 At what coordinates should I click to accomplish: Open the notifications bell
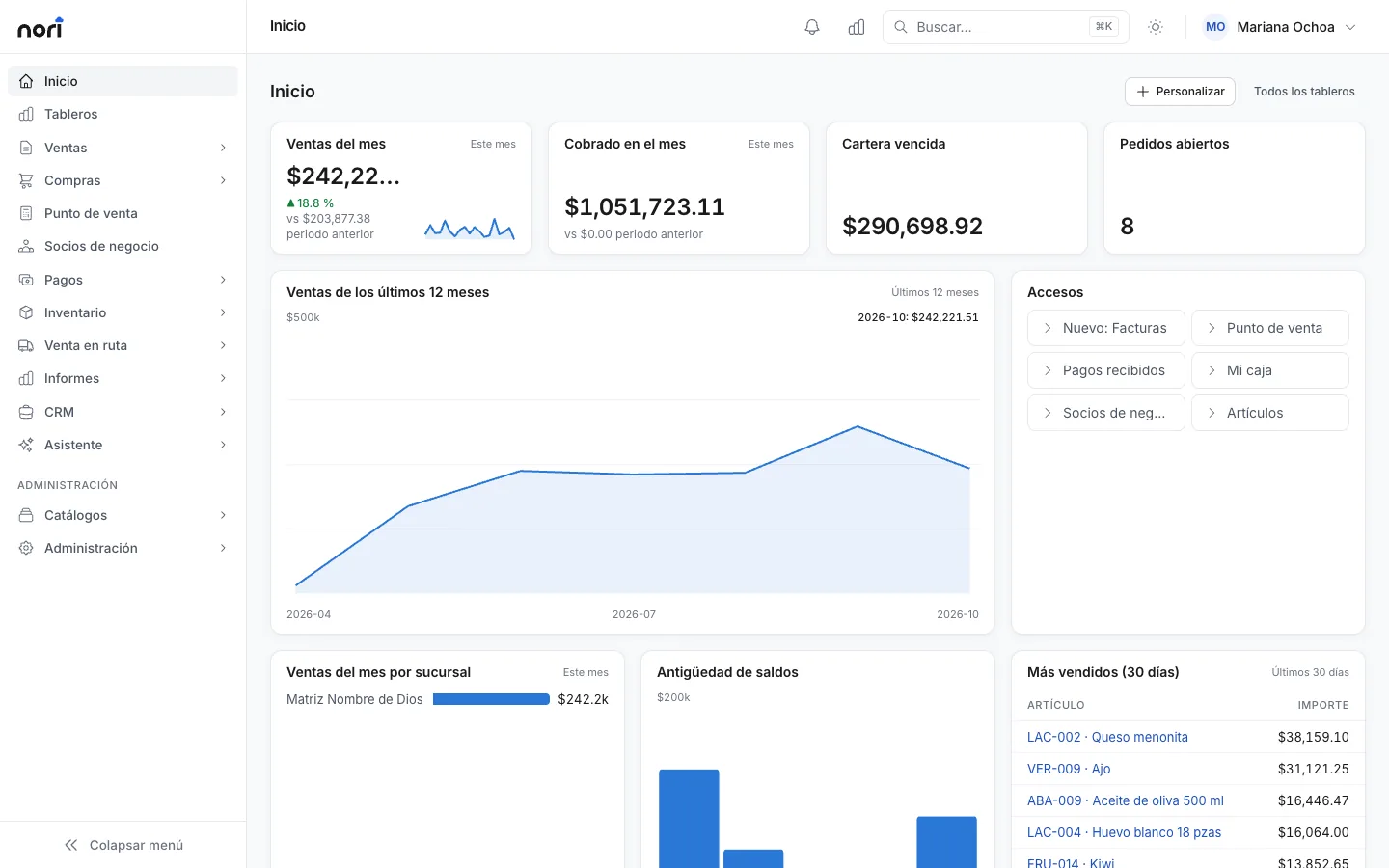[812, 27]
